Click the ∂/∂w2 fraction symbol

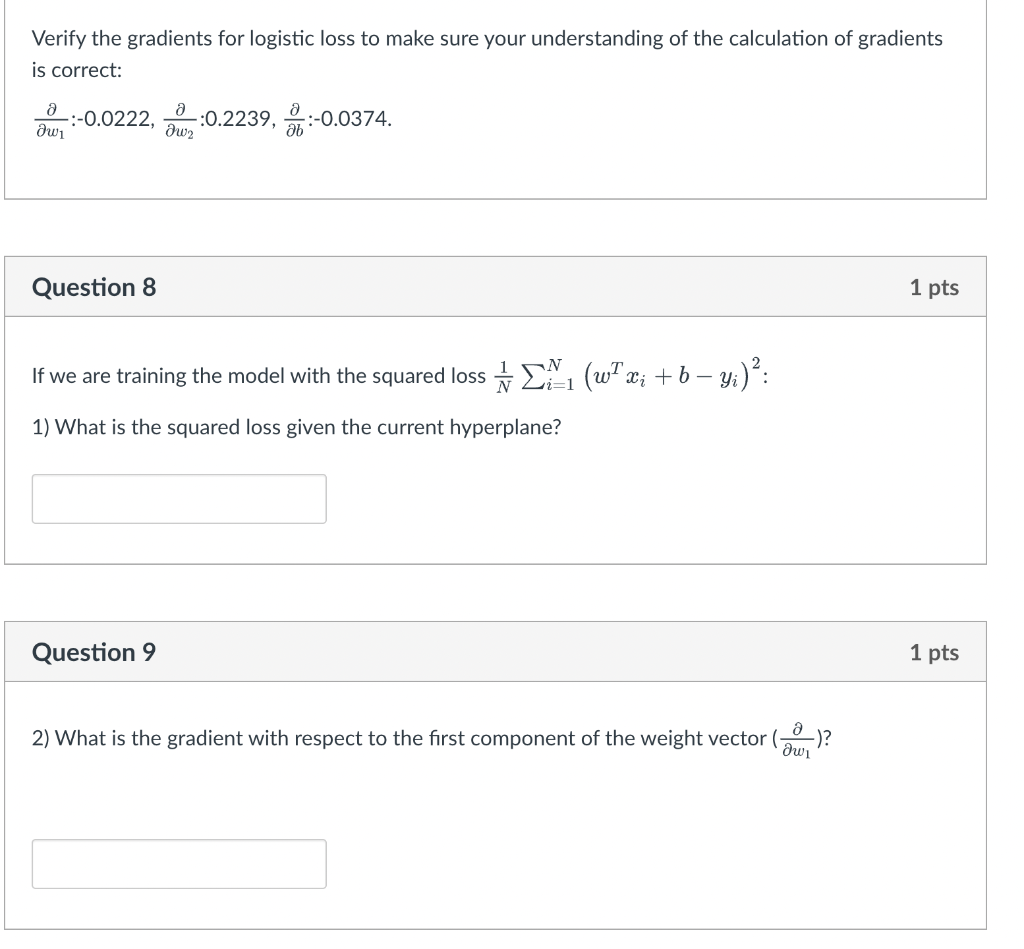tap(179, 120)
